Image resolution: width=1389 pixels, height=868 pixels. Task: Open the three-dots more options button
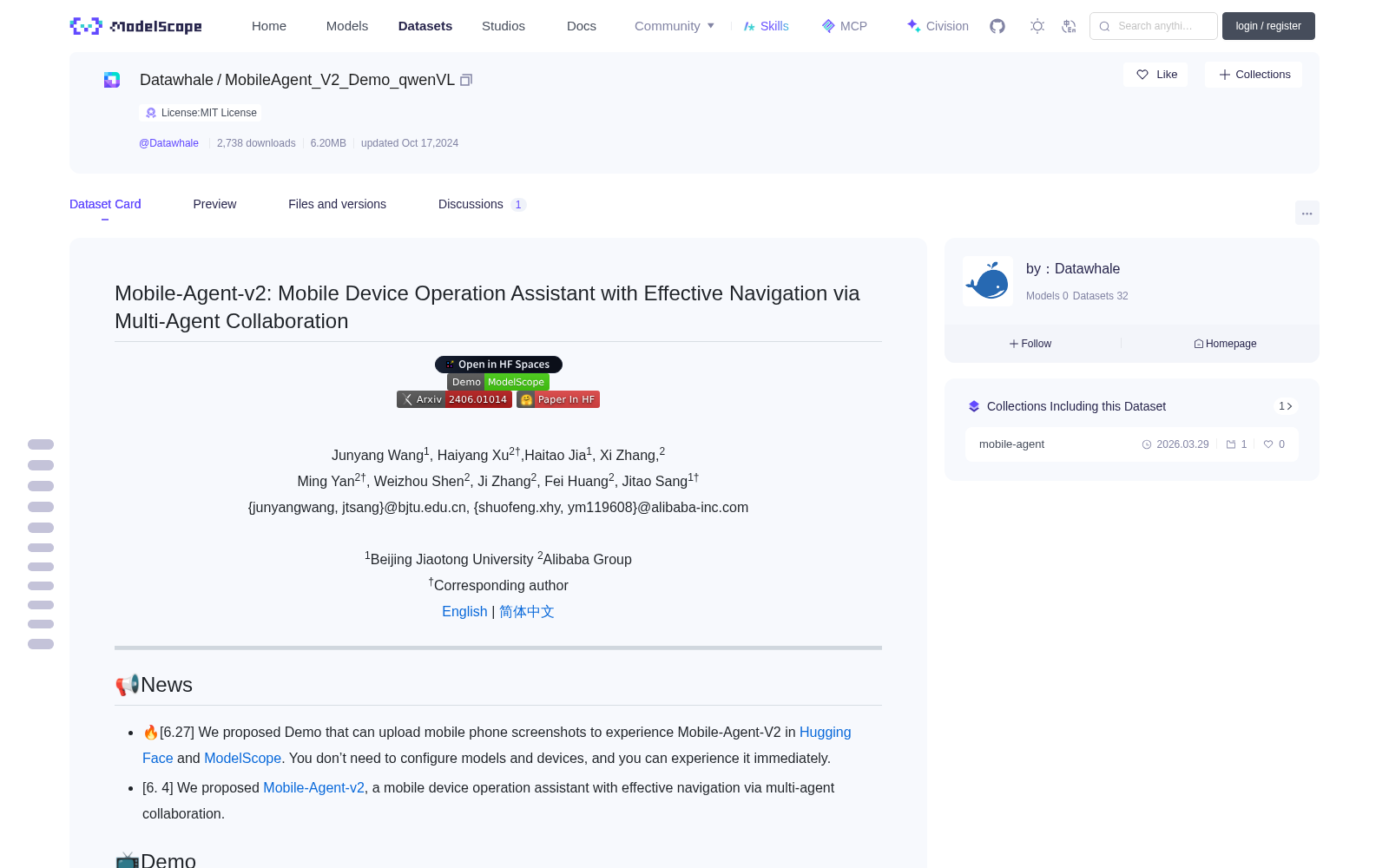click(1307, 213)
